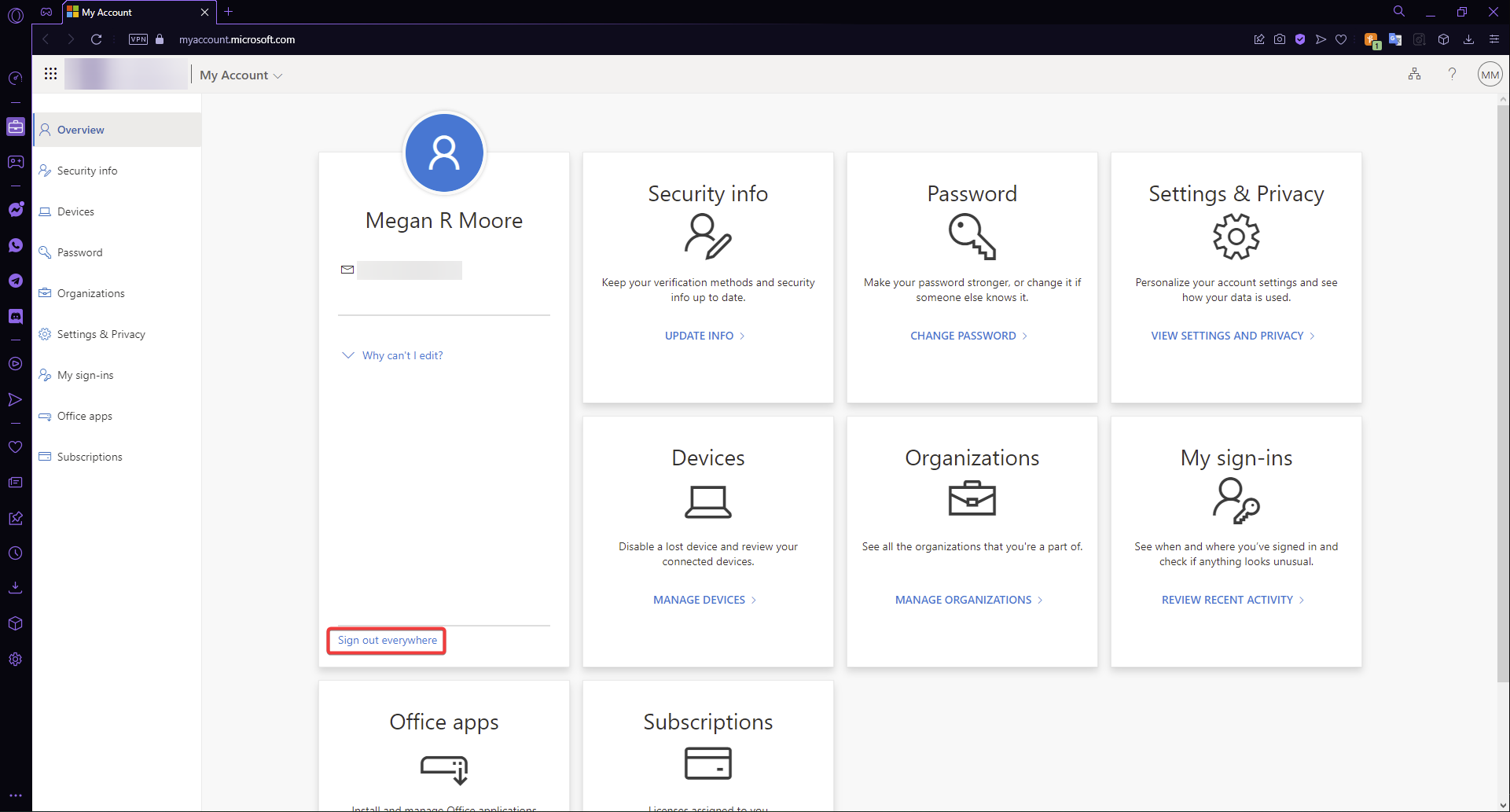
Task: Click the vertical page scrollbar
Action: [1503, 393]
